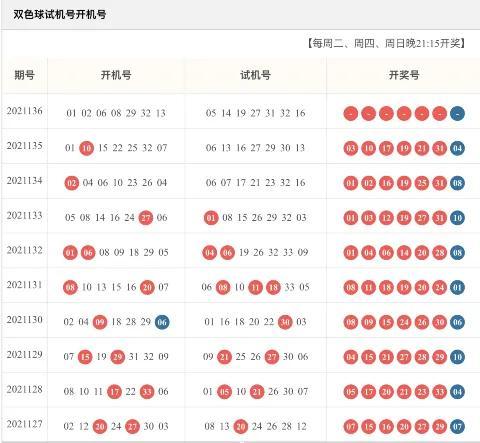Click blue ball 04 in row 2021128 开奖号

click(x=457, y=392)
